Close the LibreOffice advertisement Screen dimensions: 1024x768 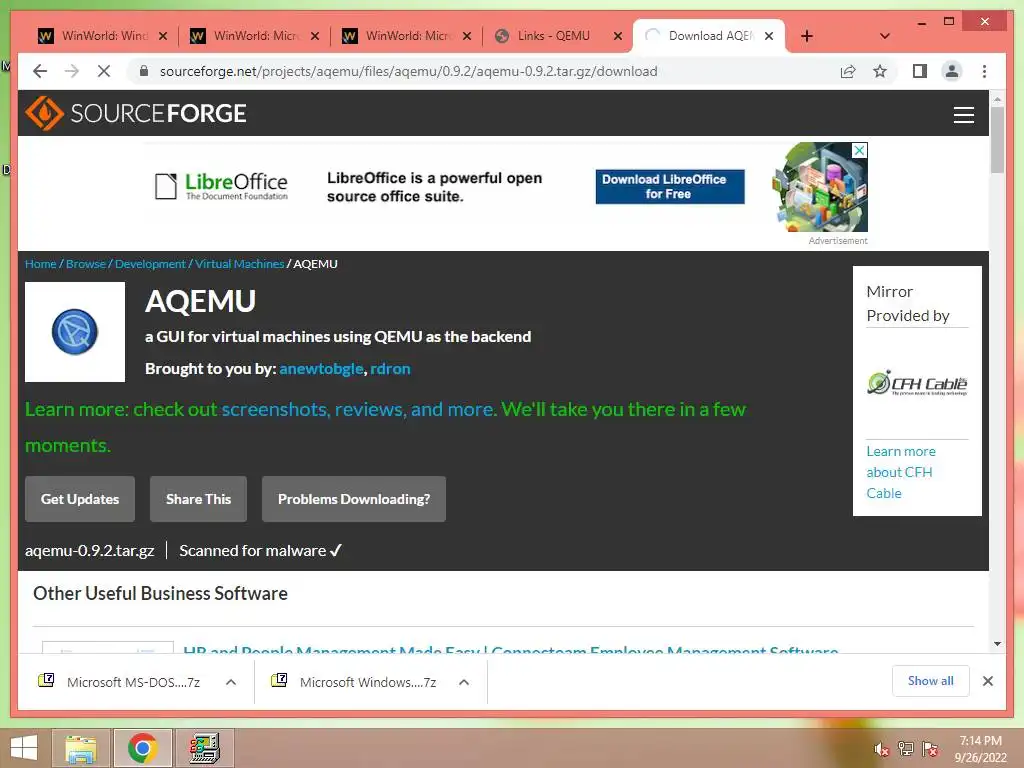click(860, 150)
